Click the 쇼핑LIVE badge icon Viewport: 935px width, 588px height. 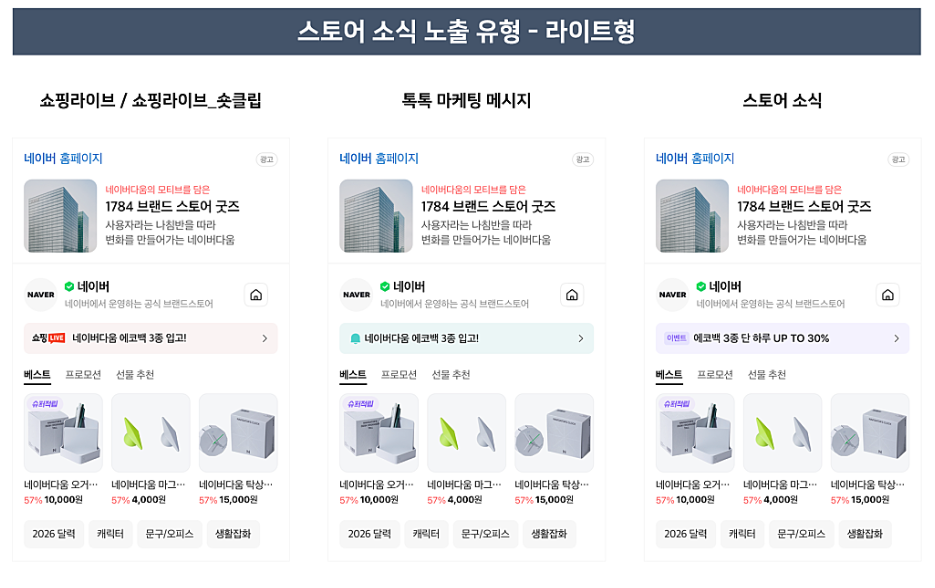[x=48, y=339]
